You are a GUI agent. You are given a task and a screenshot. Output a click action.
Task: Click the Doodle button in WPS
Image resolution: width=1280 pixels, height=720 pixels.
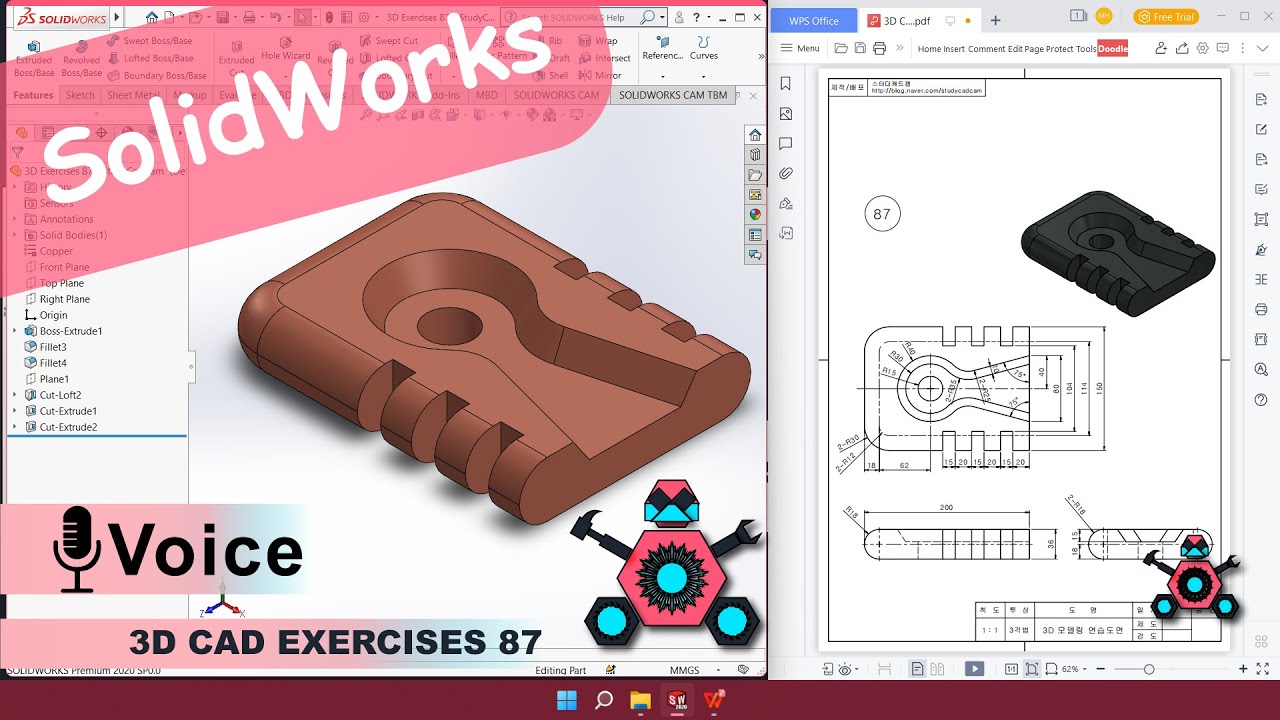pyautogui.click(x=1112, y=49)
